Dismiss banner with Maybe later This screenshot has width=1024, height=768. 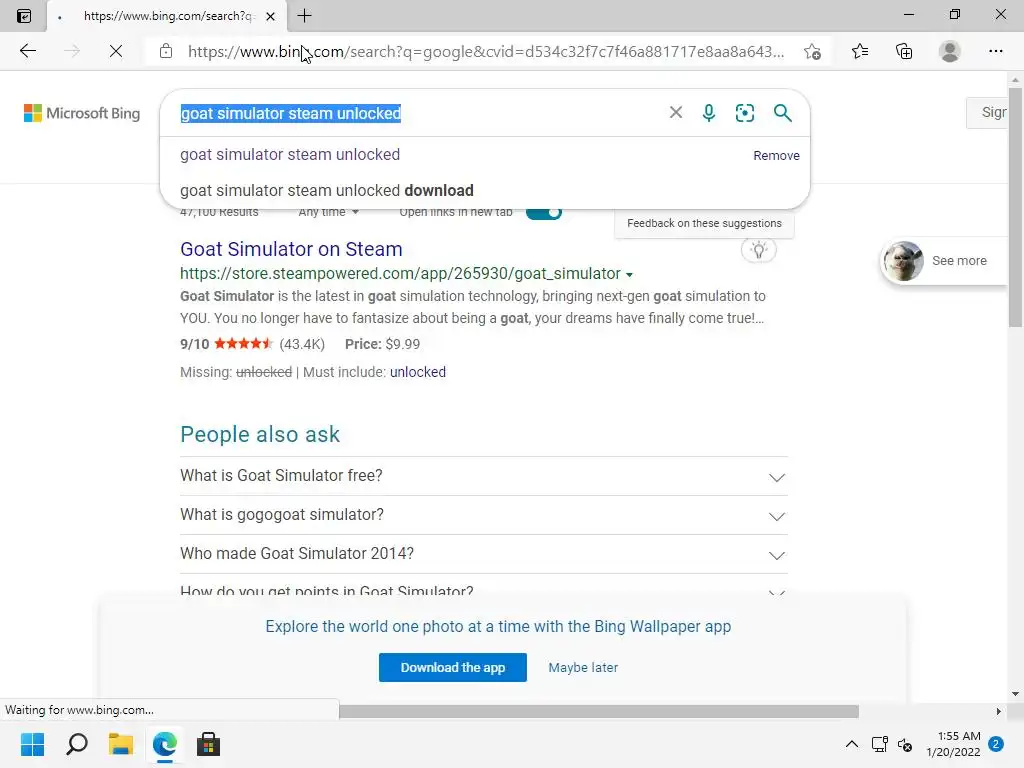(x=583, y=667)
